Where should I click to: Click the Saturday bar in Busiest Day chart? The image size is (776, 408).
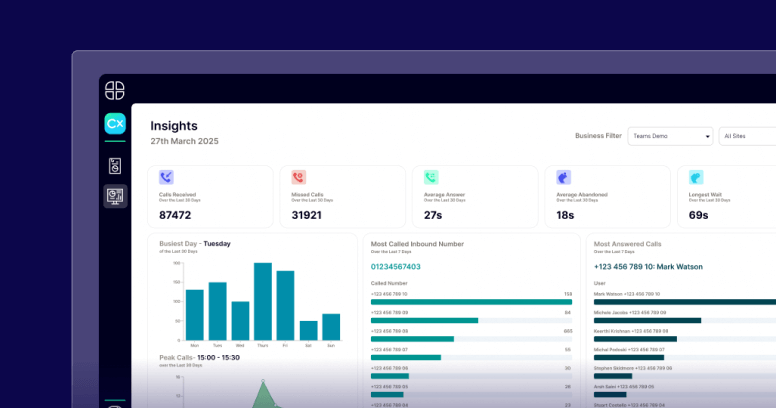coord(309,331)
